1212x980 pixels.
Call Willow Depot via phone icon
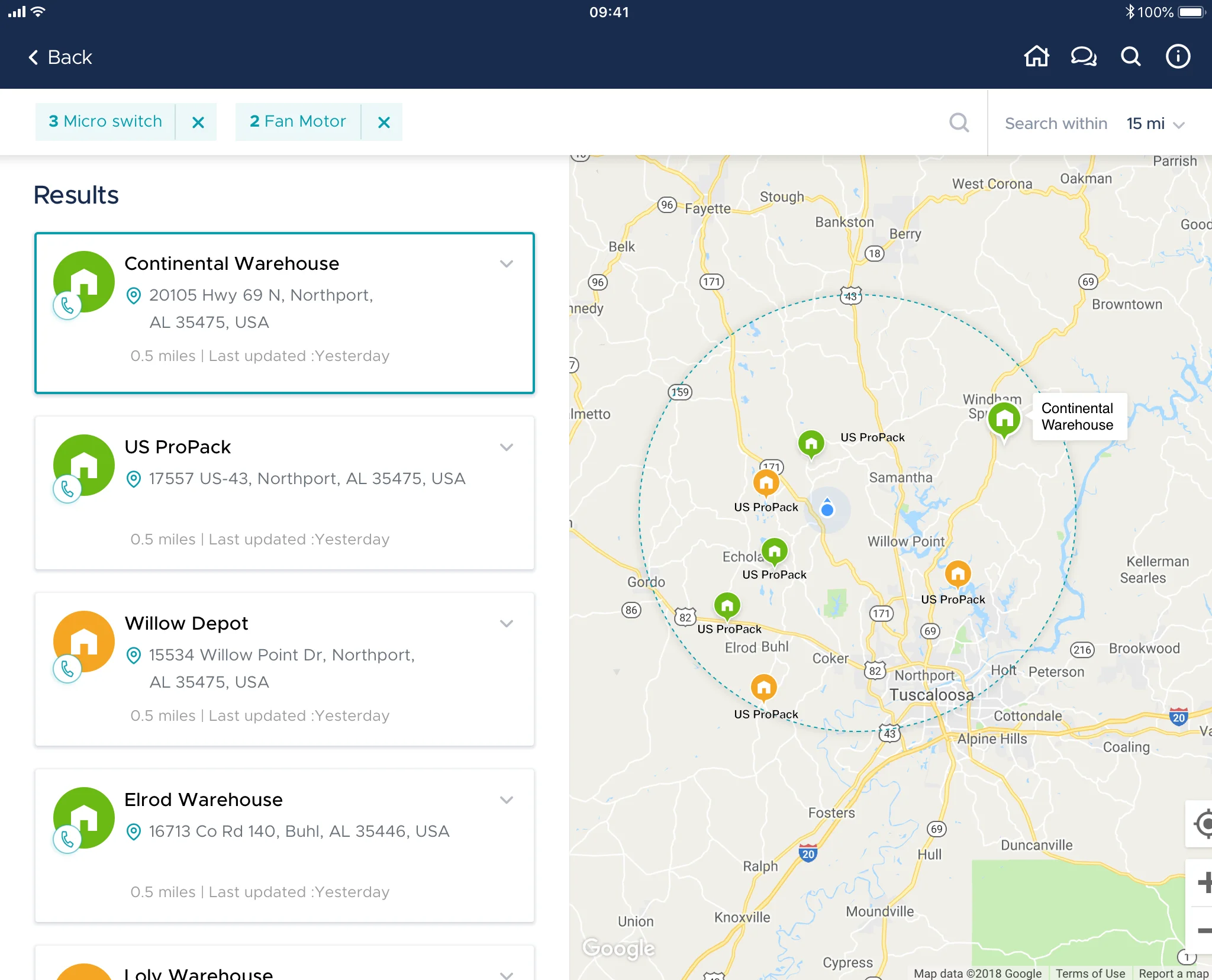67,669
